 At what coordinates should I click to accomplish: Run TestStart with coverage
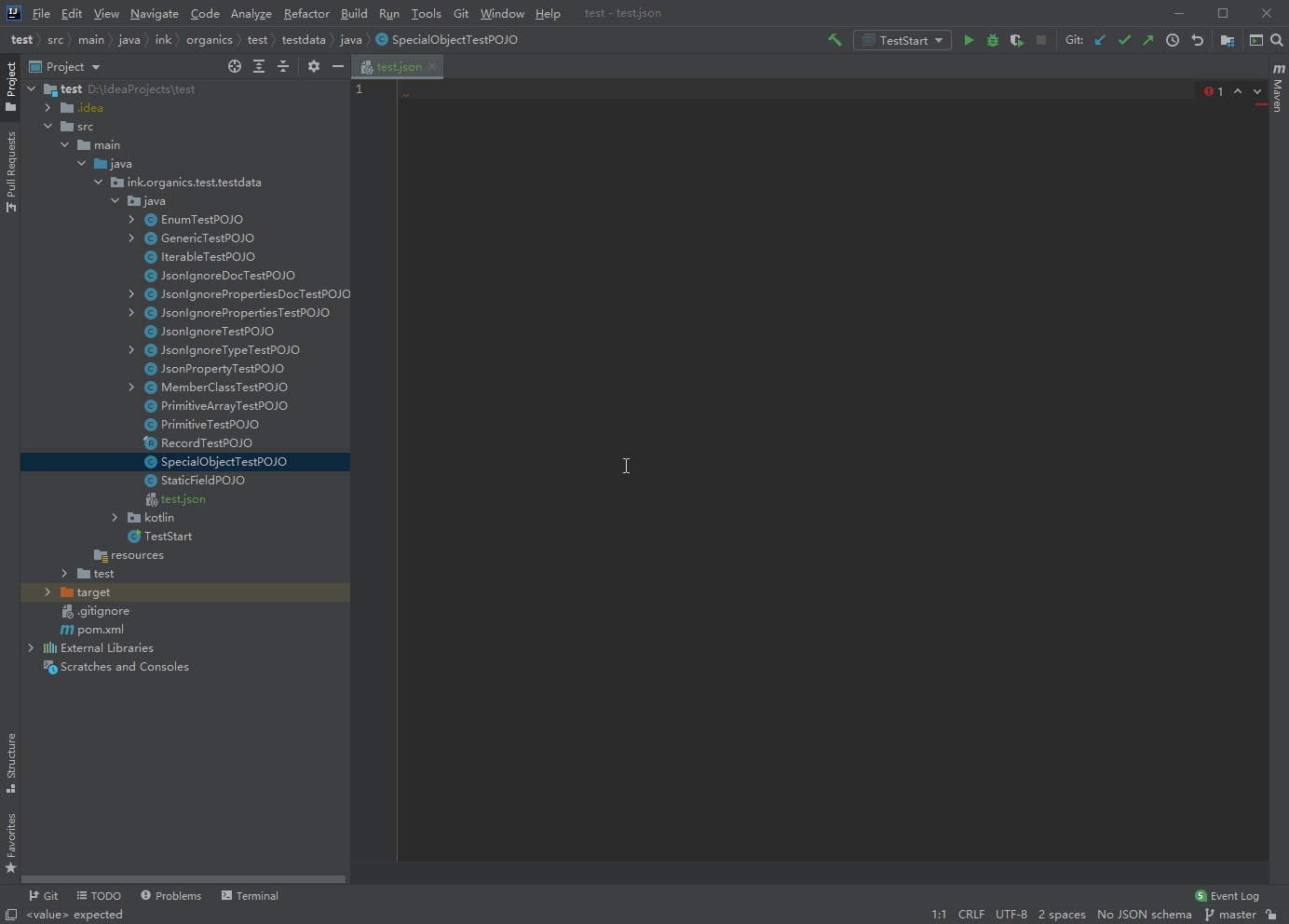[1016, 40]
